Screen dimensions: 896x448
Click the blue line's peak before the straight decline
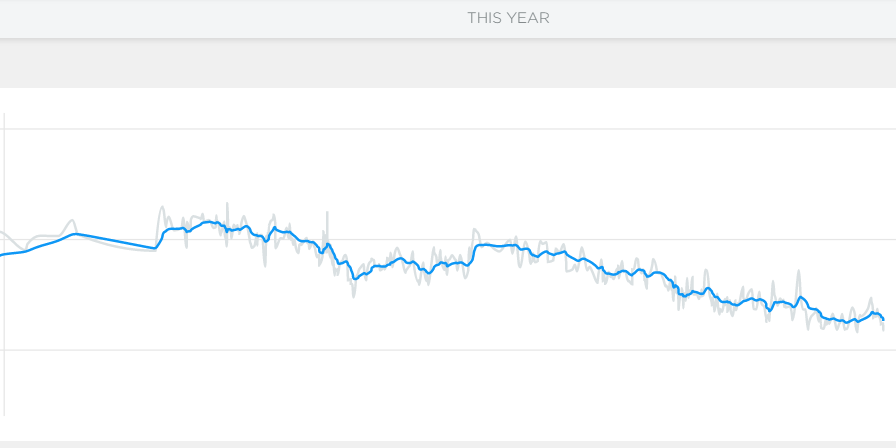click(75, 234)
